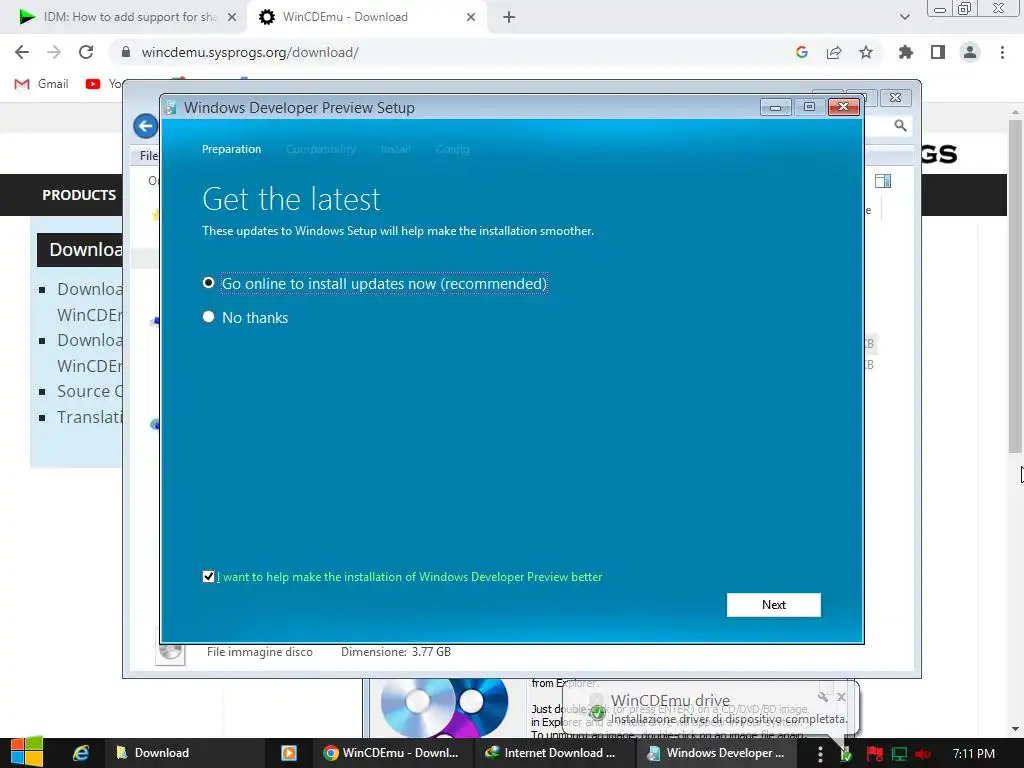This screenshot has height=768, width=1024.
Task: Open Chrome three-dot menu
Action: click(1002, 52)
